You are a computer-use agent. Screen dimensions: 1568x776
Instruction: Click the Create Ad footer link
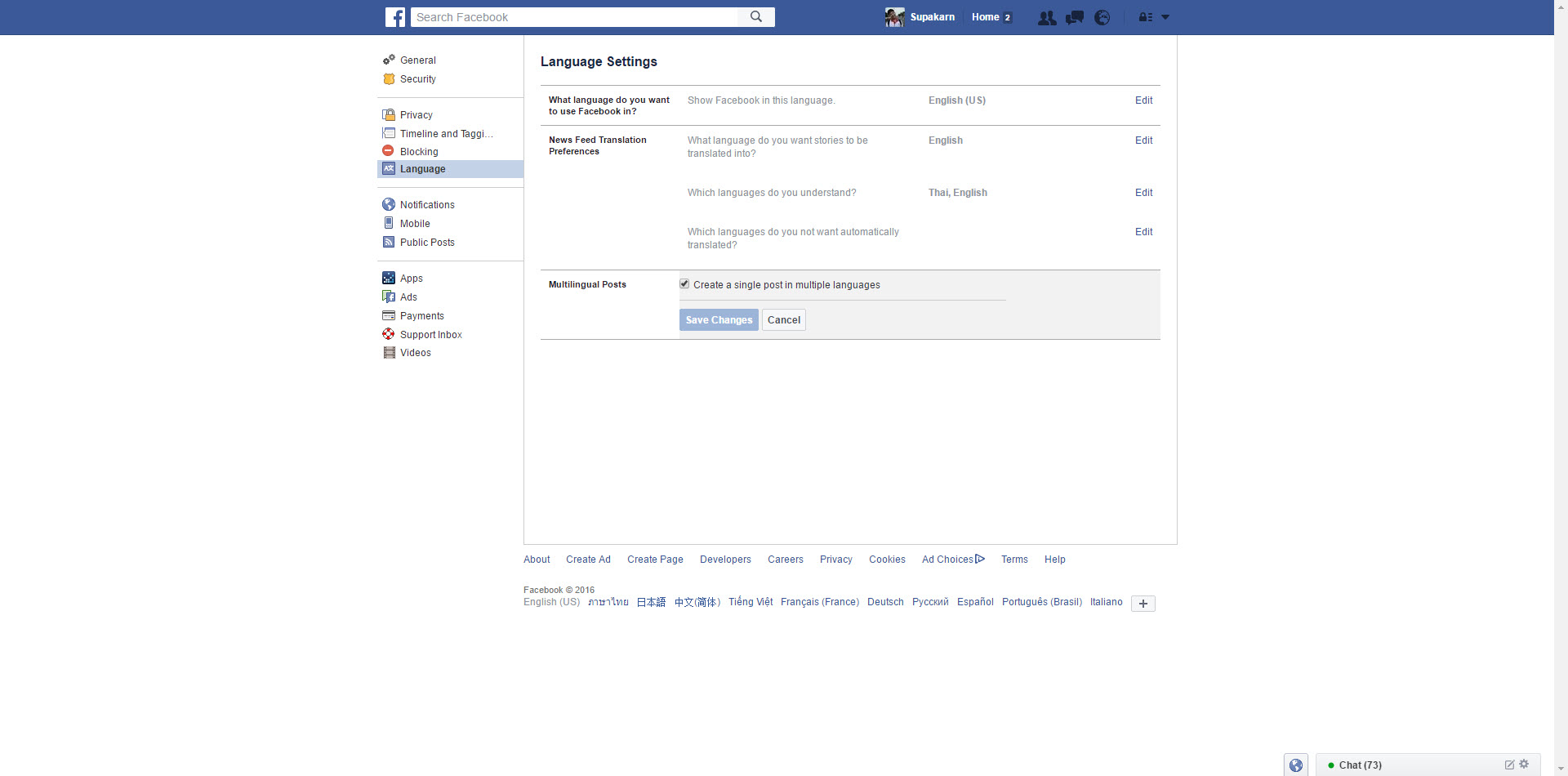coord(588,560)
